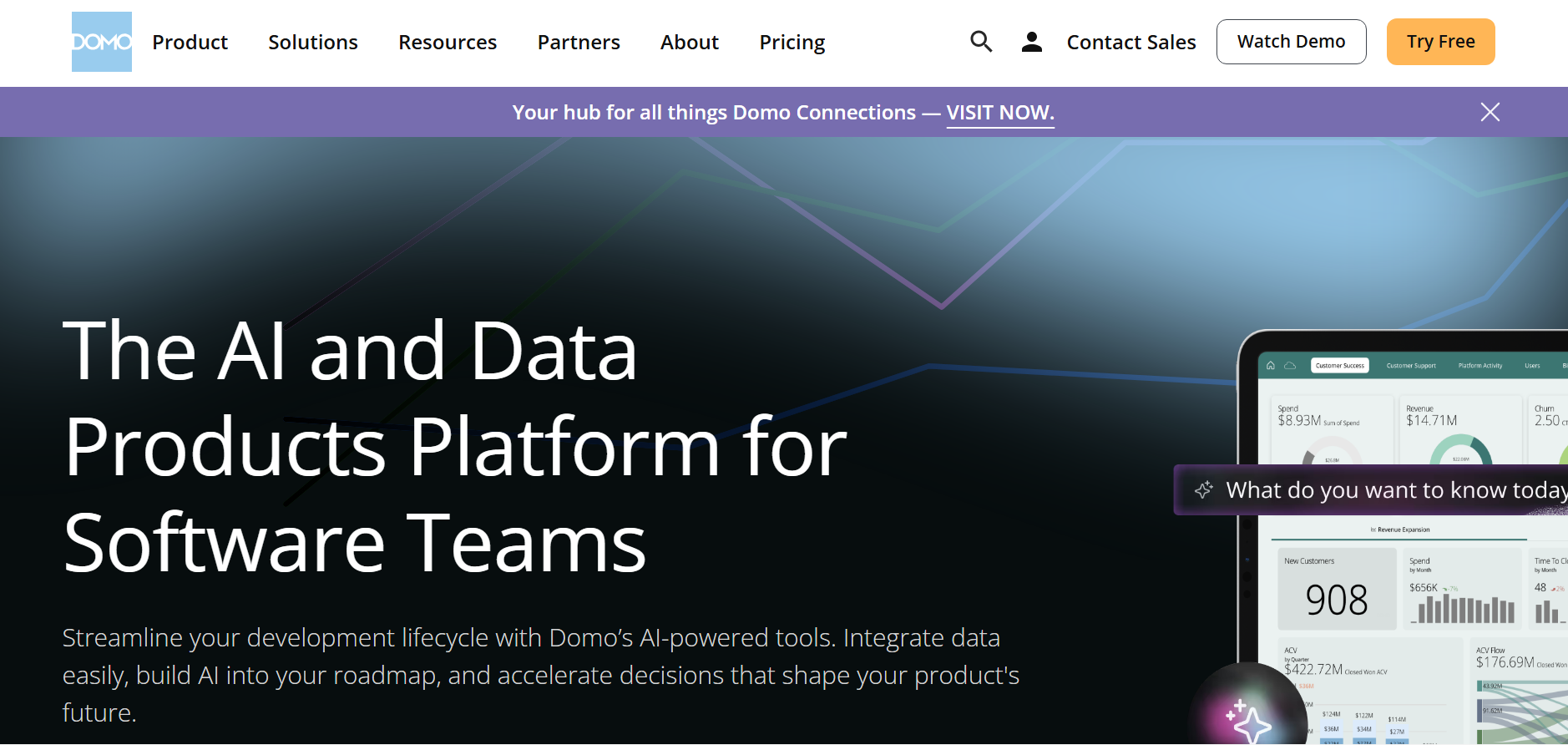
Task: Select the Users dashboard tab
Action: pos(1532,365)
